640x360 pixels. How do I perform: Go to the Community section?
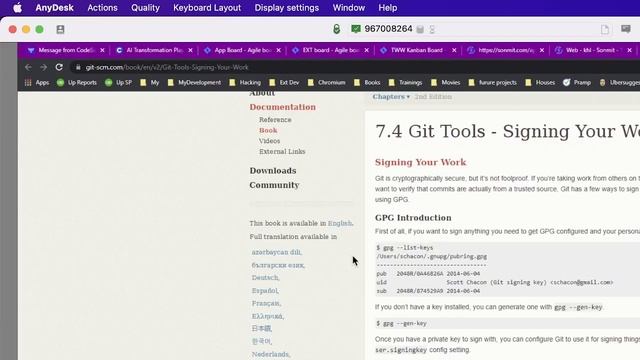(x=274, y=185)
